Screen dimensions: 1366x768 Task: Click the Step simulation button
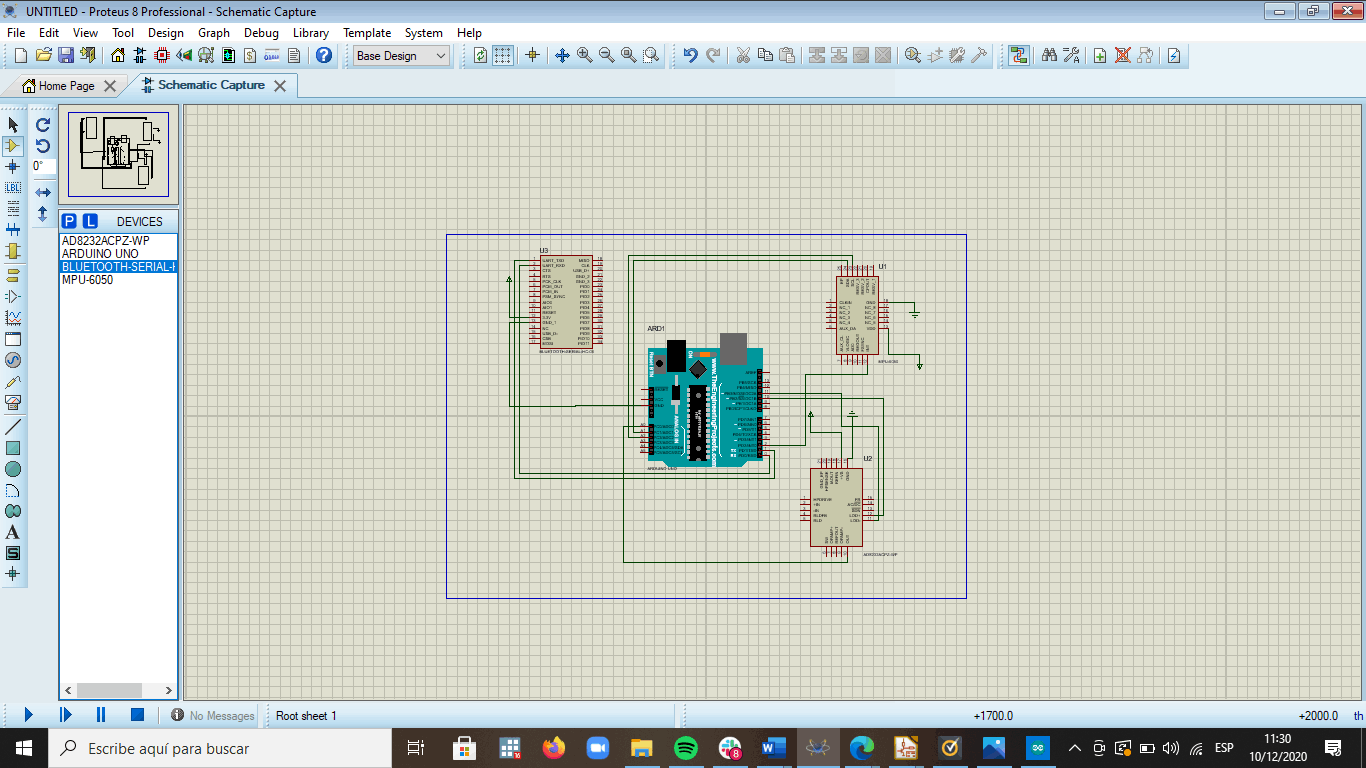click(x=65, y=715)
